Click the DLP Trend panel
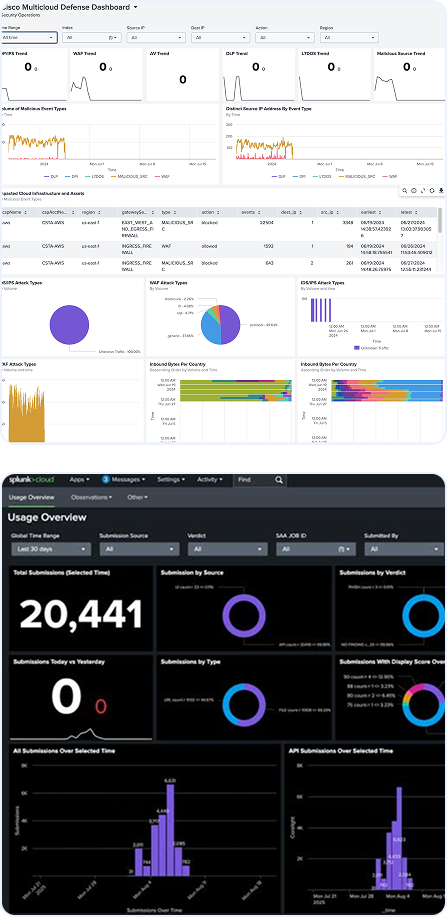 click(259, 75)
